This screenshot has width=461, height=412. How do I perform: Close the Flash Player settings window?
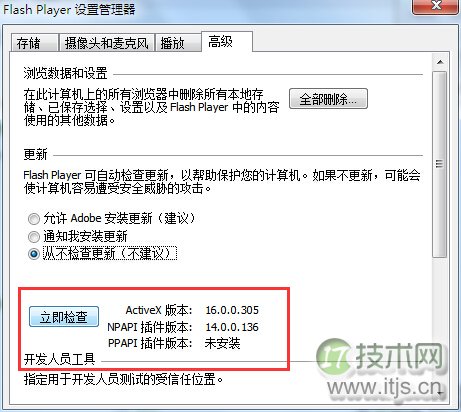coord(435,6)
